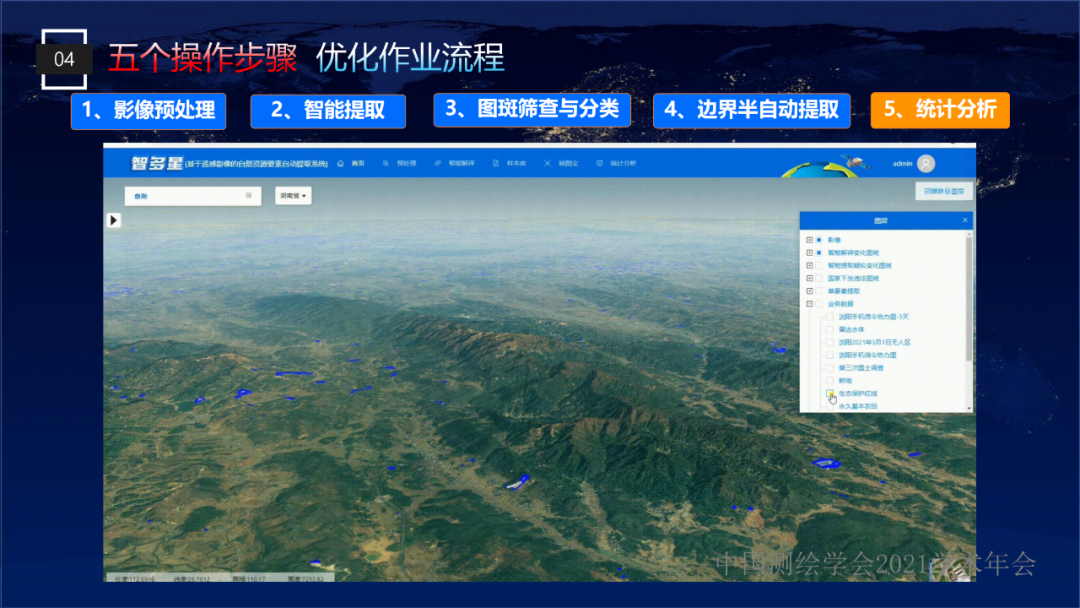Screen dimensions: 1080x608
Task: Enable the 生态保护红线 layer checkbox
Action: pyautogui.click(x=829, y=394)
